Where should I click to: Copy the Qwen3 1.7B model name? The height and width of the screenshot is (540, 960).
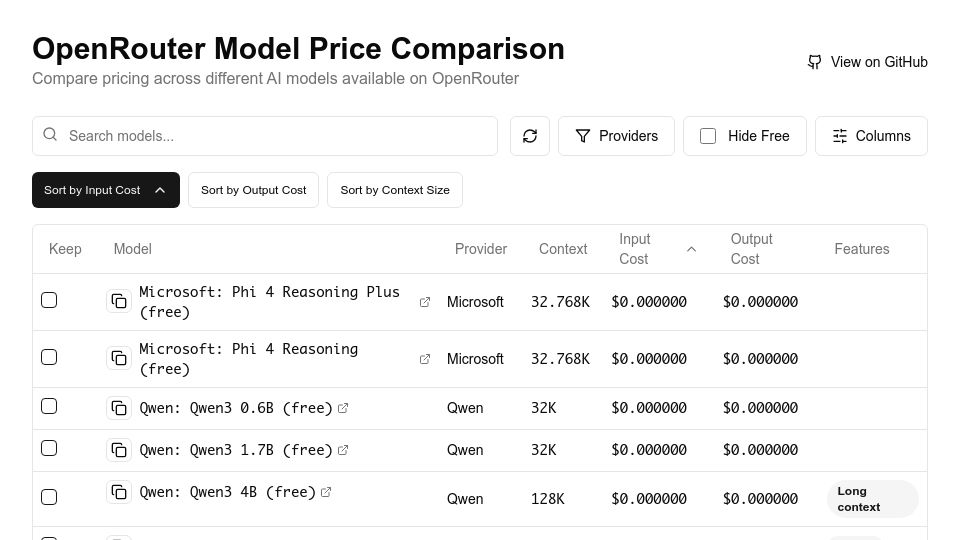tap(119, 450)
